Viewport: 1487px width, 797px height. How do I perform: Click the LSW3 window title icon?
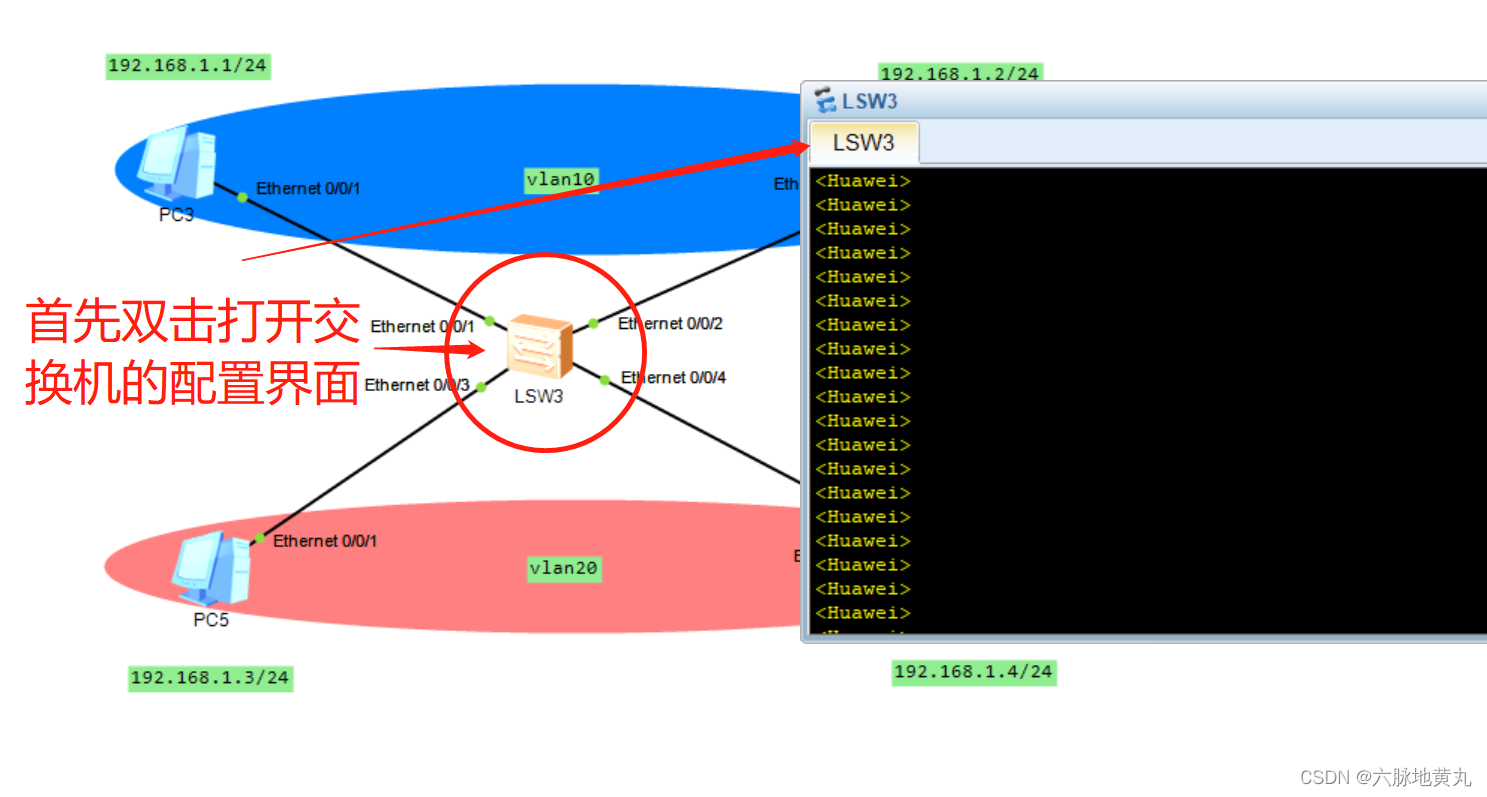click(x=825, y=100)
